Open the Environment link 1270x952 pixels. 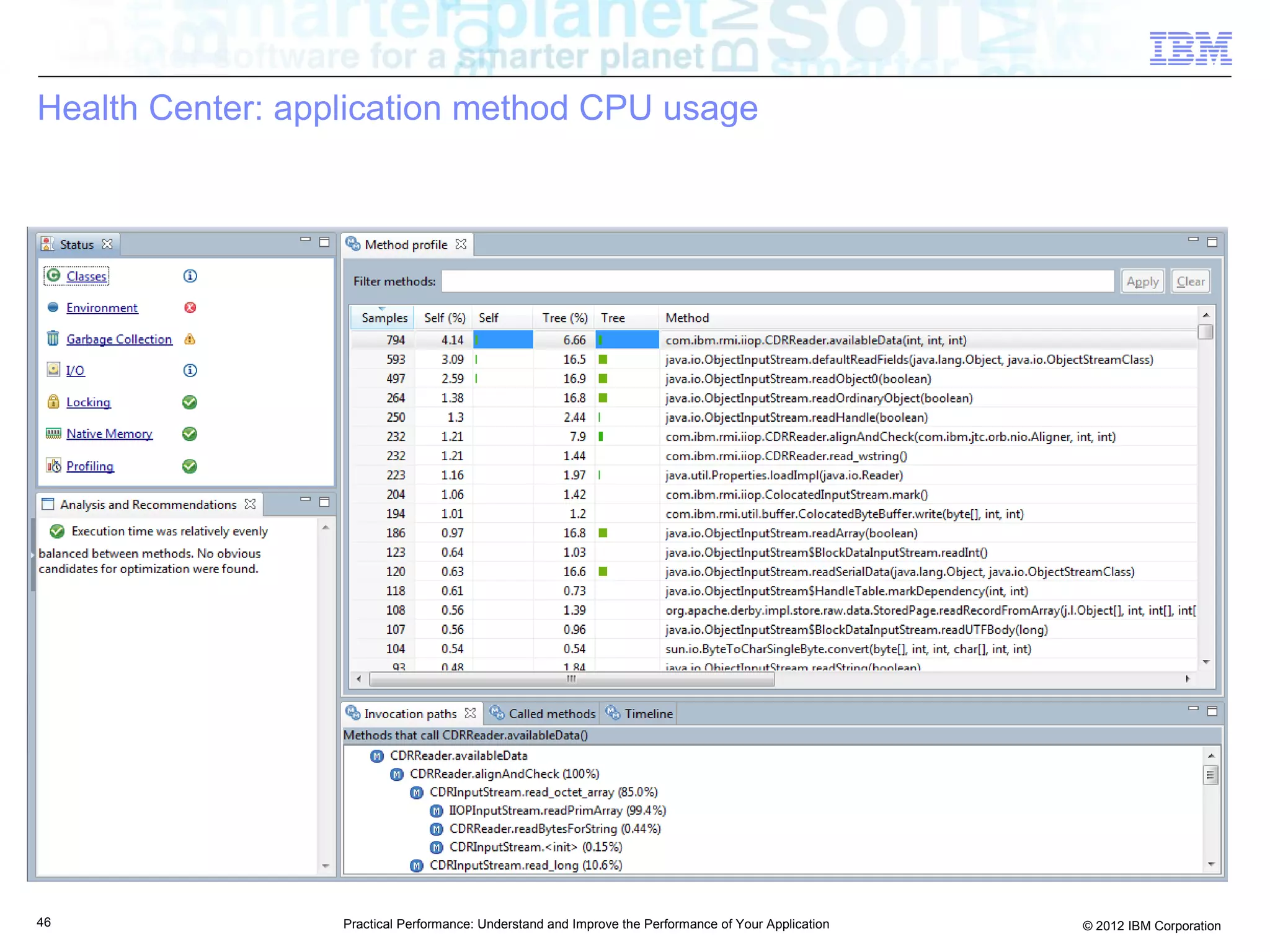[102, 308]
